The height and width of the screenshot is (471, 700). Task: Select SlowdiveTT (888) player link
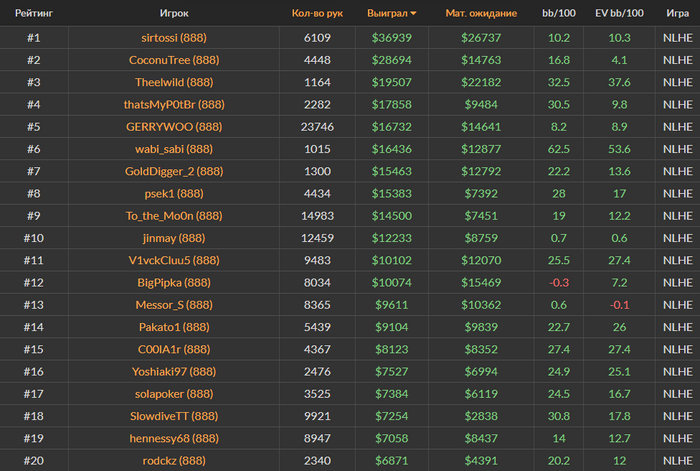pos(174,417)
